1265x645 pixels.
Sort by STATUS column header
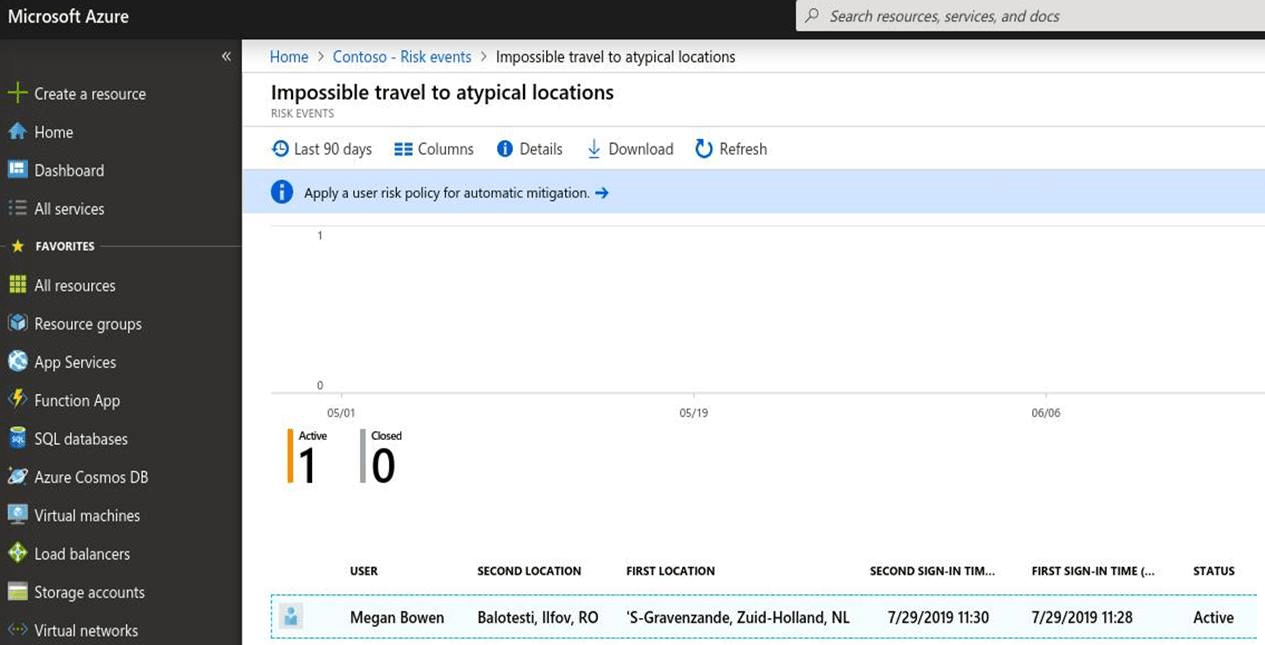pos(1214,571)
